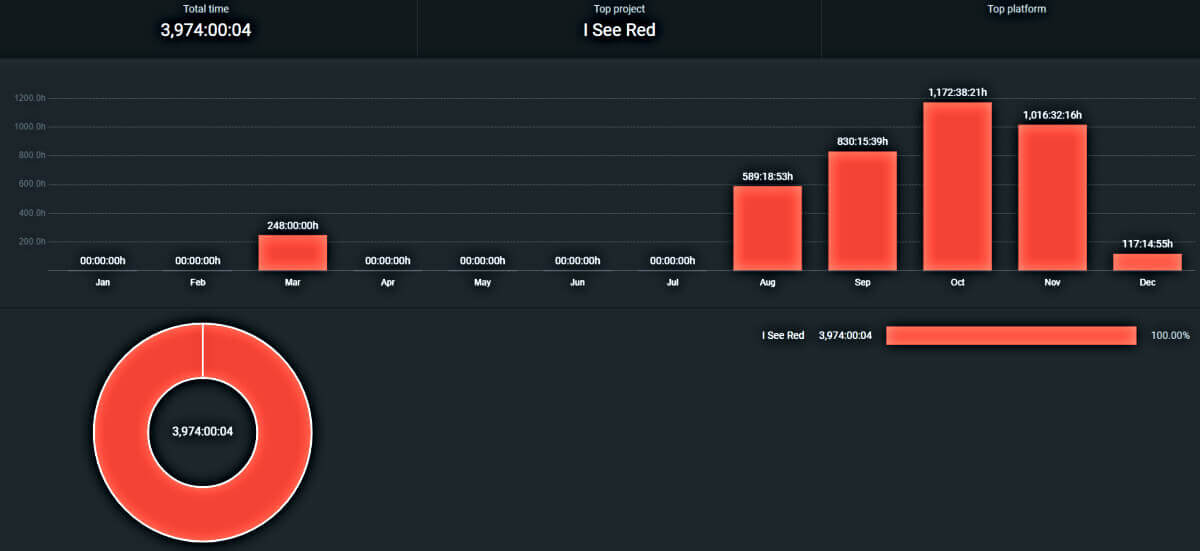Click the 100.00% percentage value
This screenshot has width=1200, height=551.
coord(1170,336)
